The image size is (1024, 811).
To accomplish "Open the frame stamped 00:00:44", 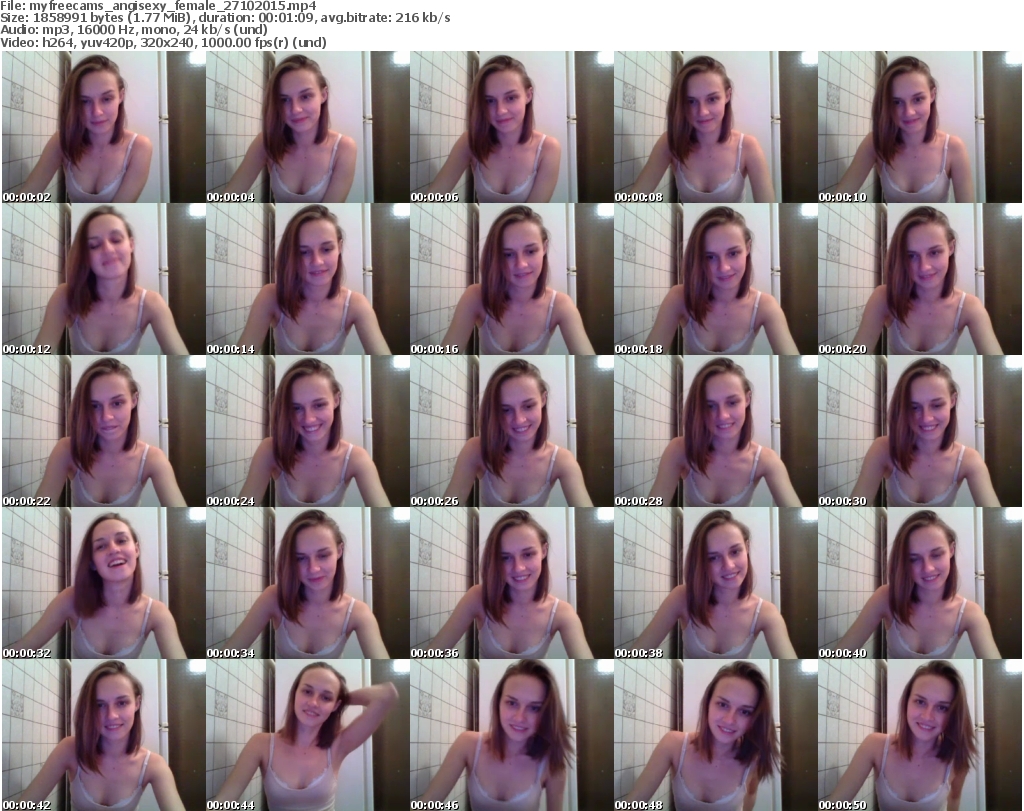I will point(308,735).
